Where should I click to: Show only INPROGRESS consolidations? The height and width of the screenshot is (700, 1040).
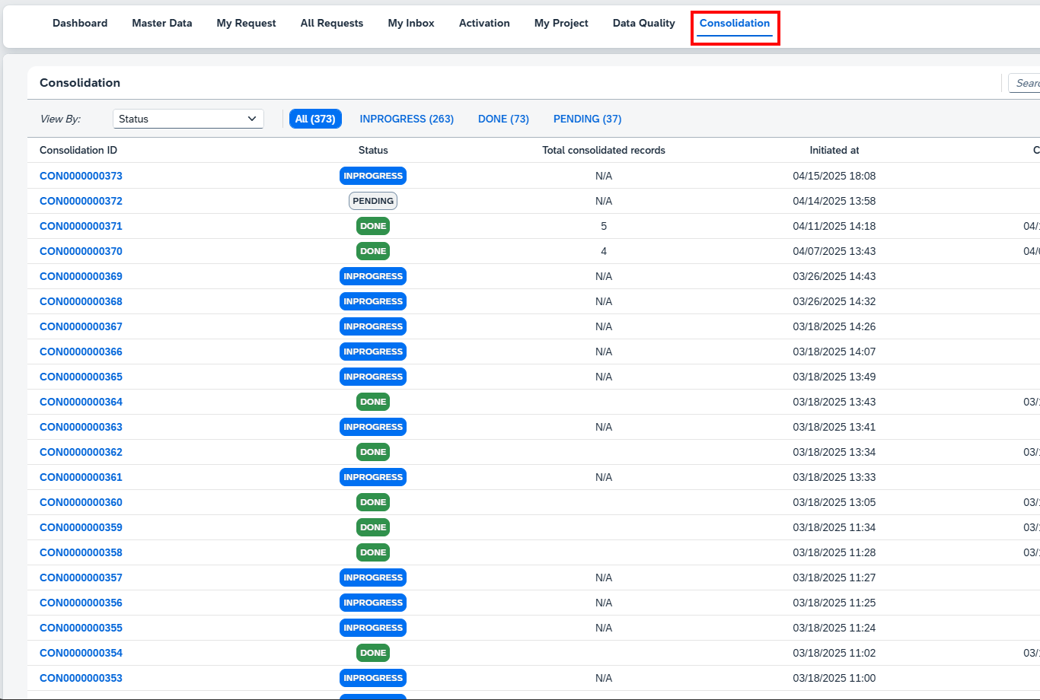coord(406,118)
